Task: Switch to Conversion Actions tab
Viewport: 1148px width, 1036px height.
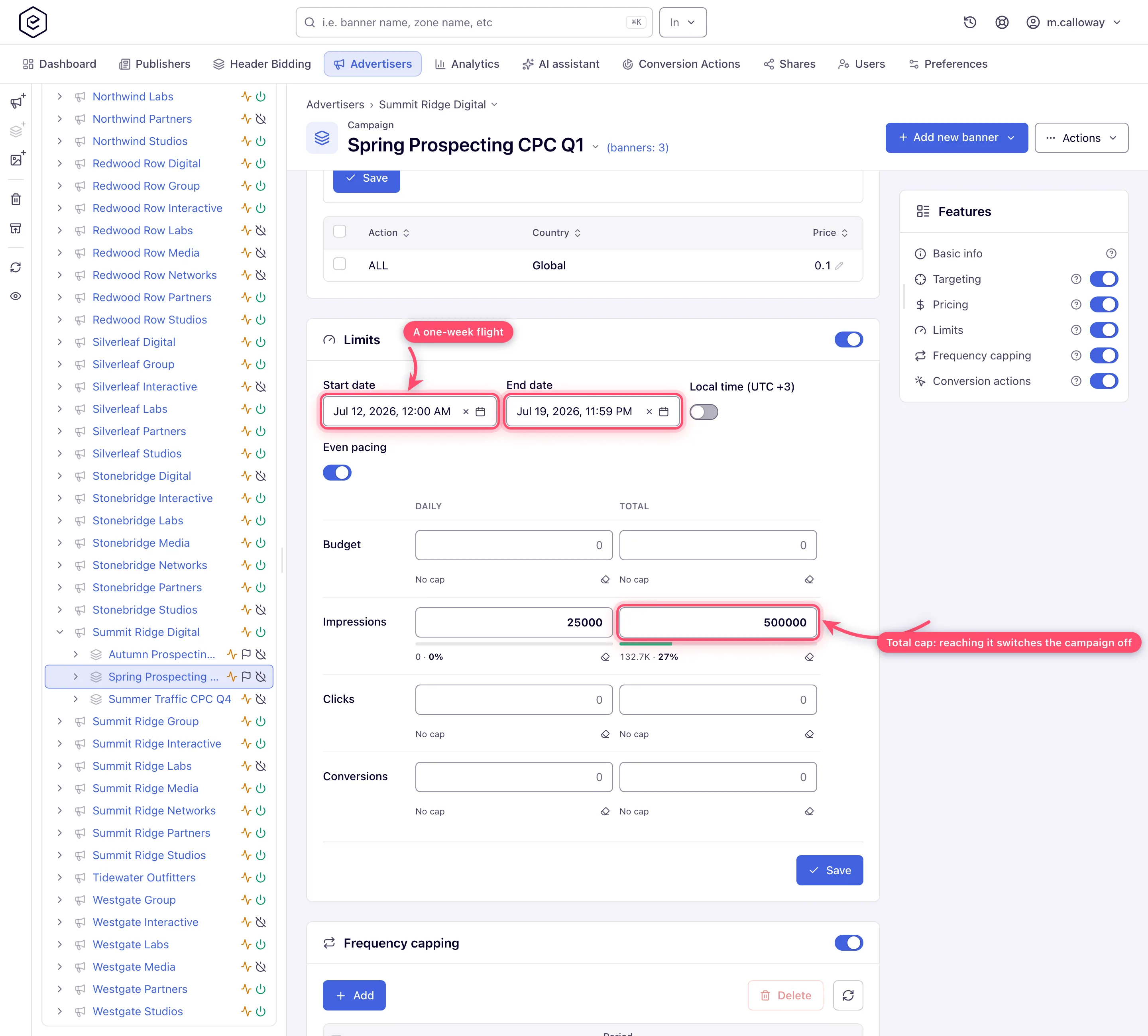Action: (x=681, y=64)
